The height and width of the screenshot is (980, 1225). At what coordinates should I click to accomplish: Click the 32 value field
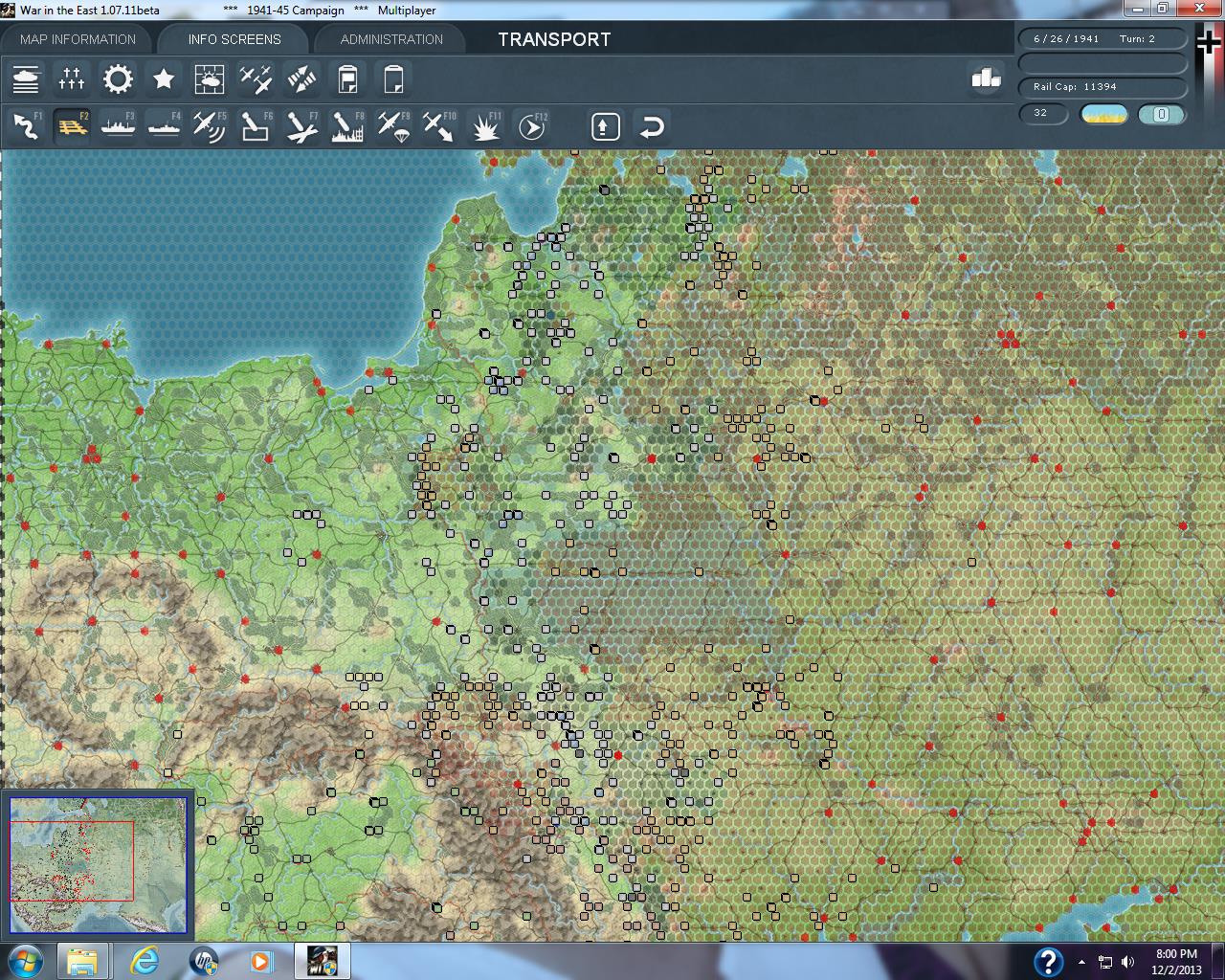(x=1043, y=114)
